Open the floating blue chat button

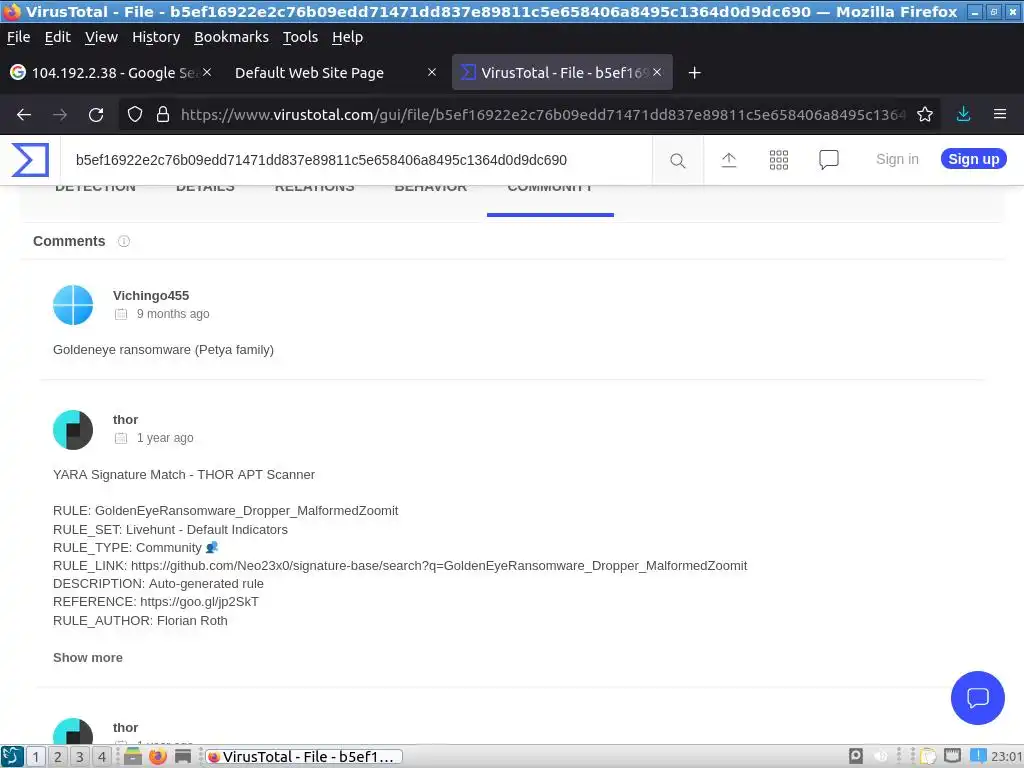pyautogui.click(x=978, y=697)
